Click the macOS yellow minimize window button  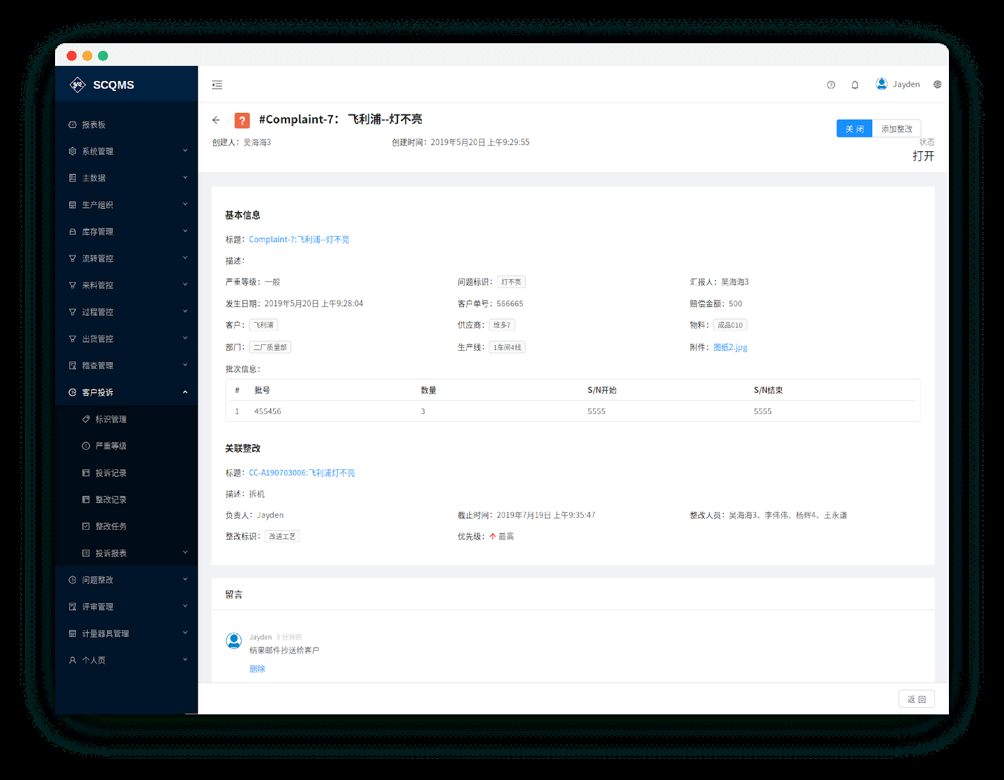tap(87, 56)
